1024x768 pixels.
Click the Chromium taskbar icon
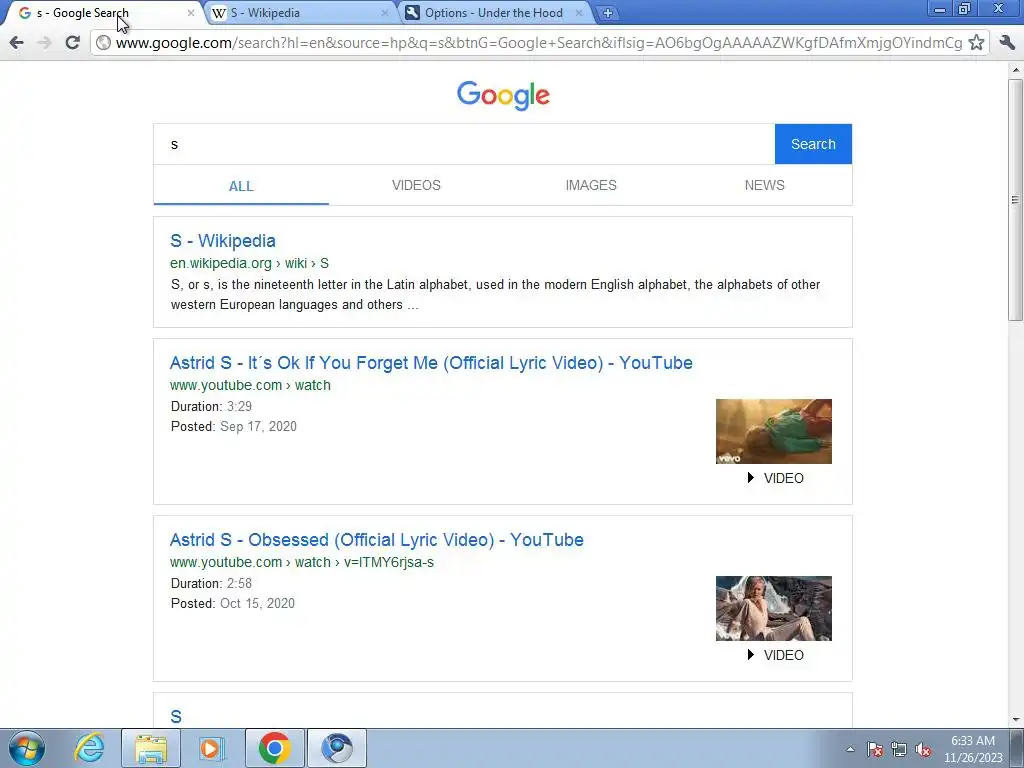click(x=337, y=748)
